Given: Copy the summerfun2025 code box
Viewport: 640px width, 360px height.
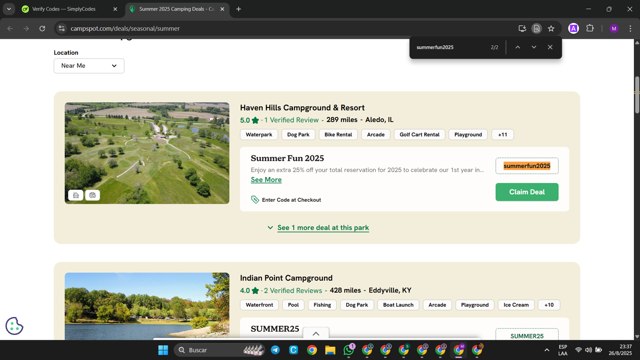Looking at the screenshot, I should [x=527, y=166].
